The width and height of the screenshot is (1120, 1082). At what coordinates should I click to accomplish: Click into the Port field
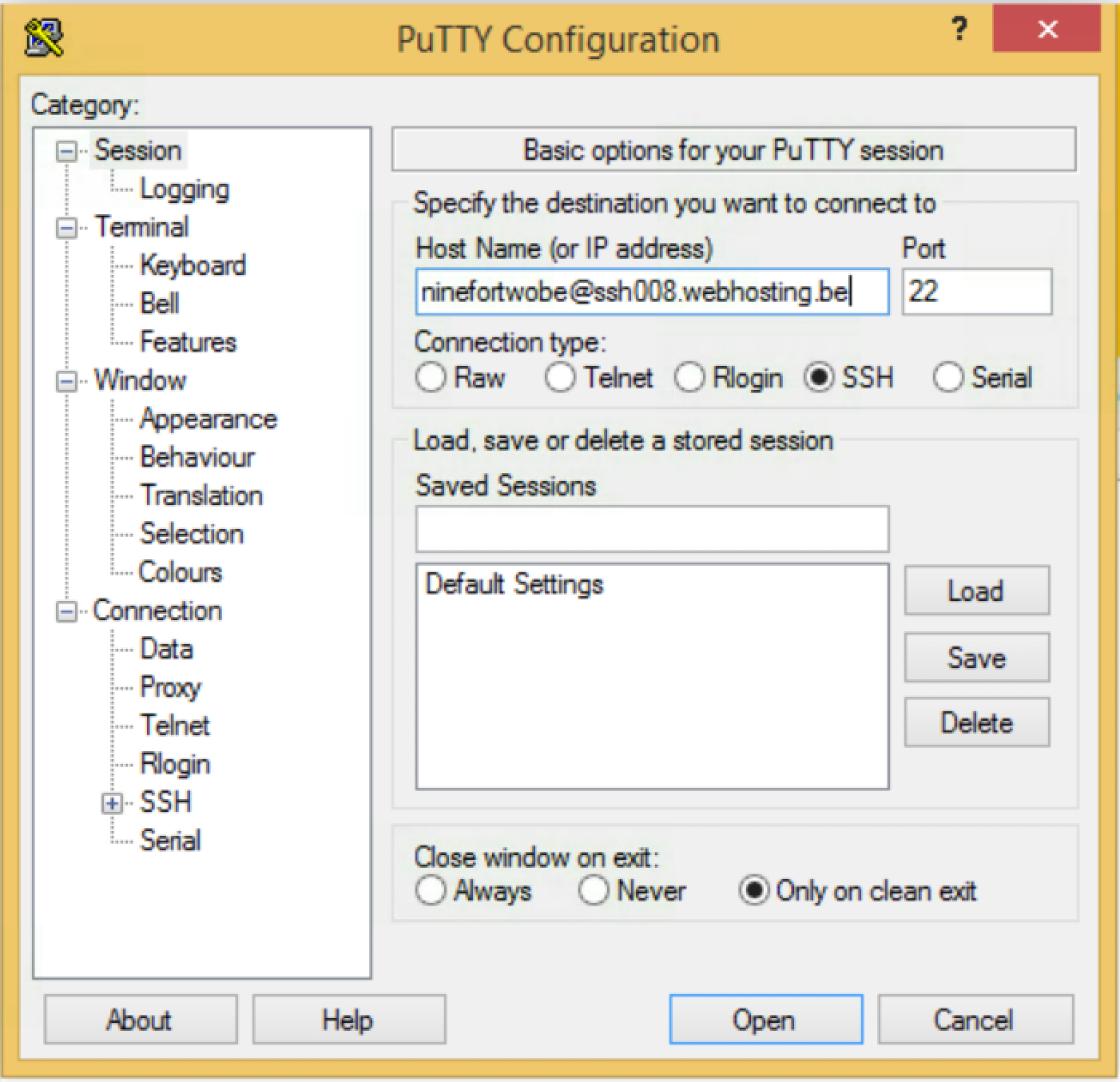click(x=976, y=292)
